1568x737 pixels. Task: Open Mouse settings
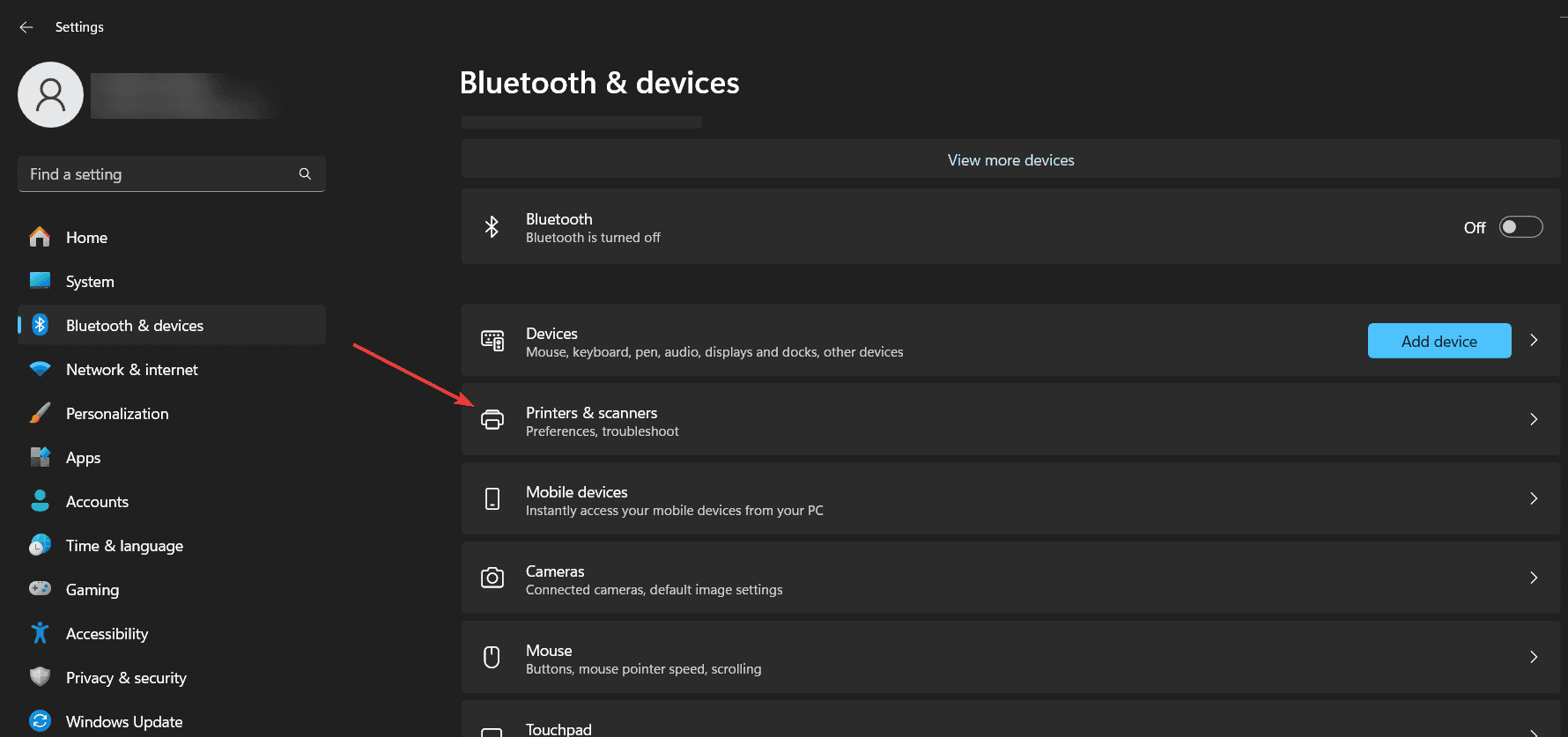pos(1010,657)
